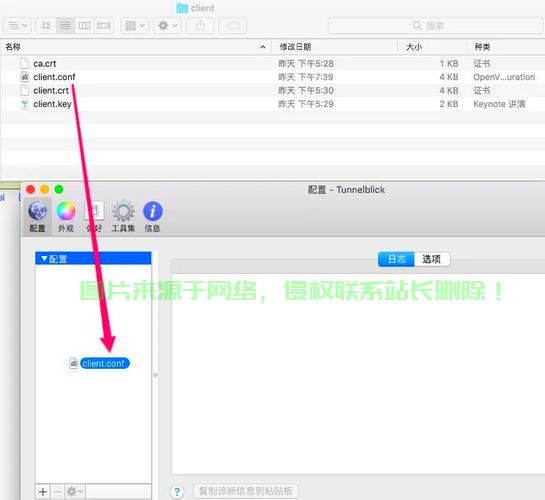This screenshot has width=545, height=500.
Task: Click the 昨天 下午7:39 date cell
Action: (306, 77)
